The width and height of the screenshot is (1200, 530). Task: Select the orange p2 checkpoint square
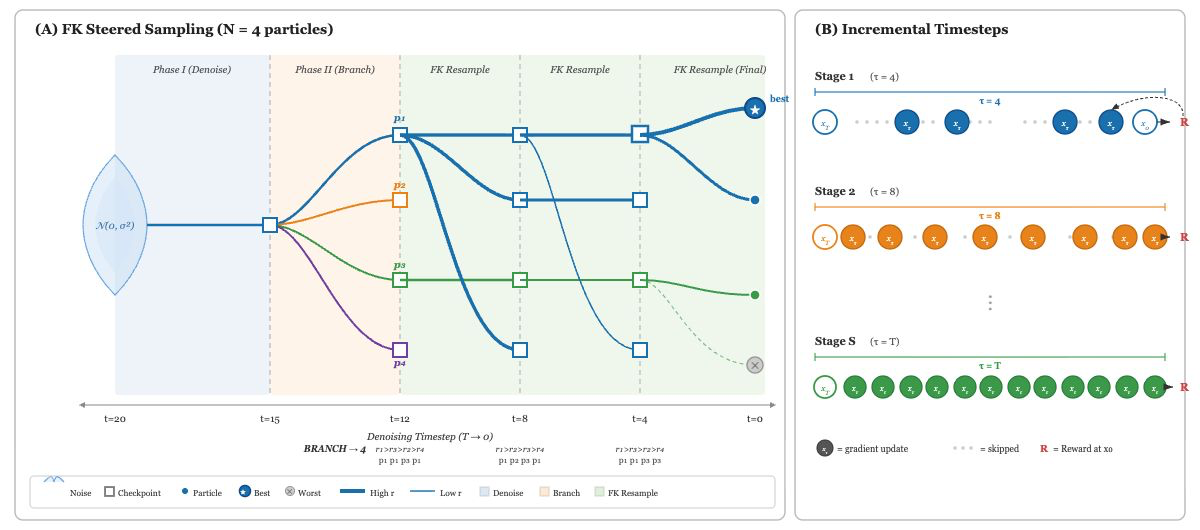[400, 200]
